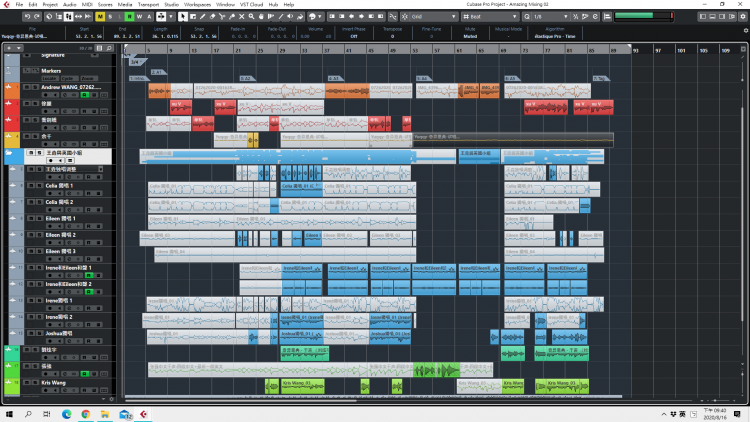Open the MIDI menu

pyautogui.click(x=87, y=4)
